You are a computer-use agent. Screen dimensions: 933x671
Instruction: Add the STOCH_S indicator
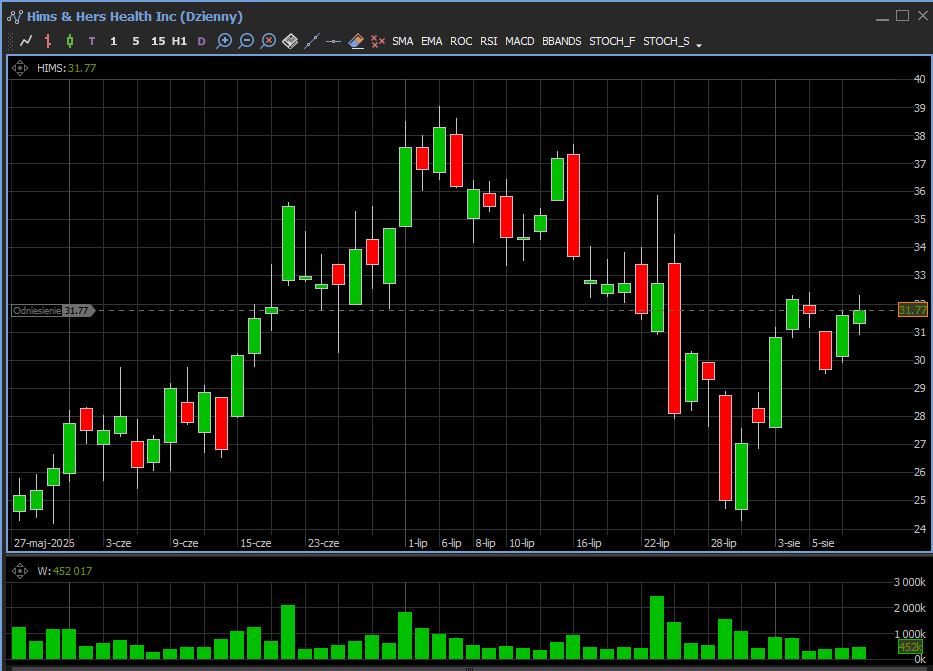pos(666,41)
